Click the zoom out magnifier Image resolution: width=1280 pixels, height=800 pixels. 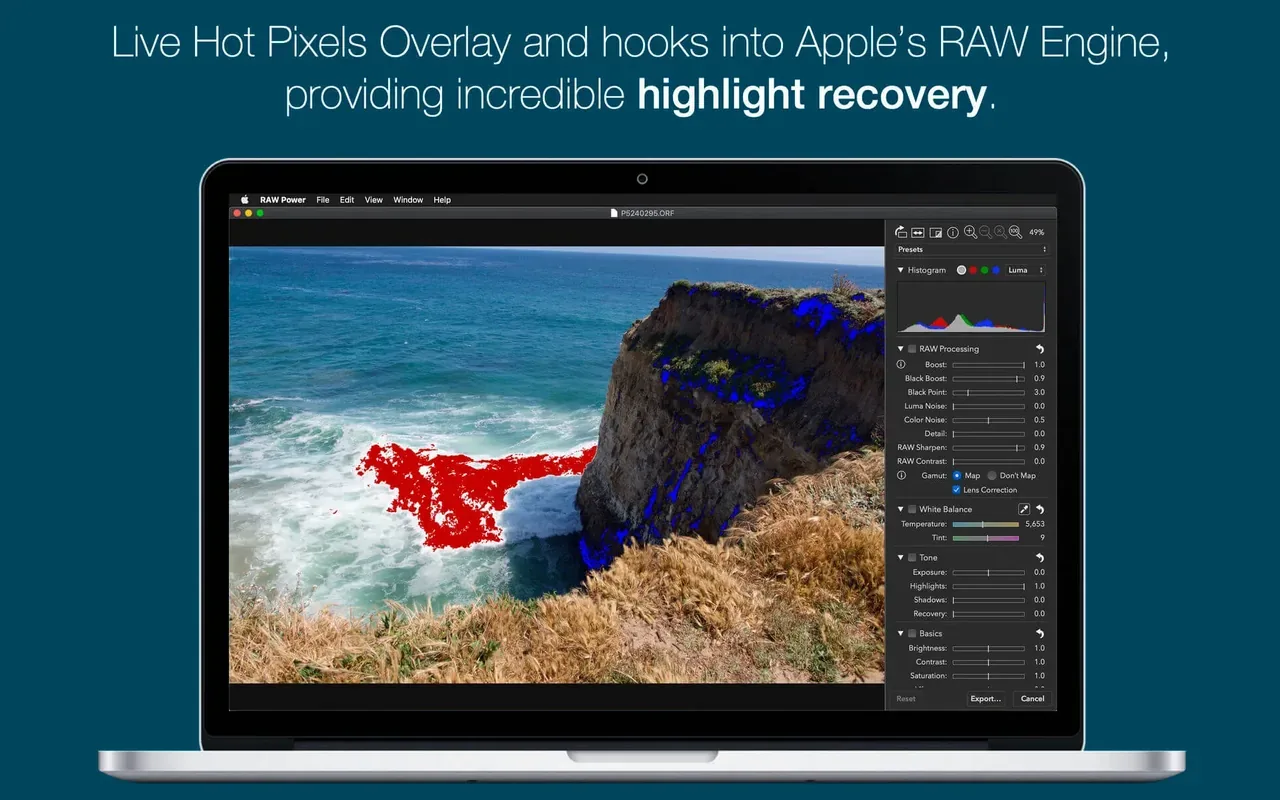pos(985,232)
